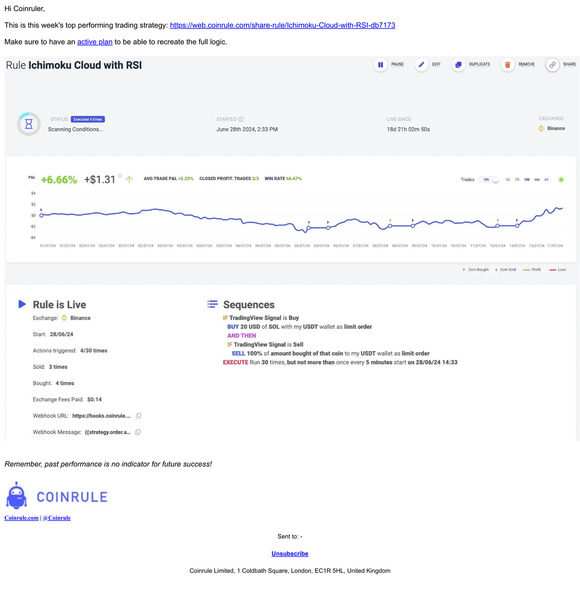Select the 7D chart range
The width and height of the screenshot is (580, 601).
(517, 179)
